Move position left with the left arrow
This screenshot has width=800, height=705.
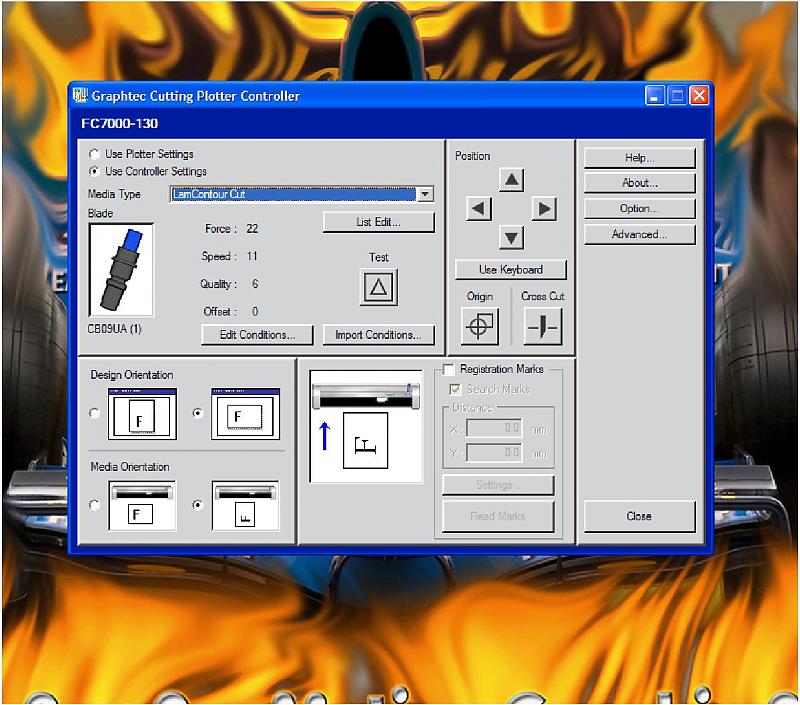(479, 208)
